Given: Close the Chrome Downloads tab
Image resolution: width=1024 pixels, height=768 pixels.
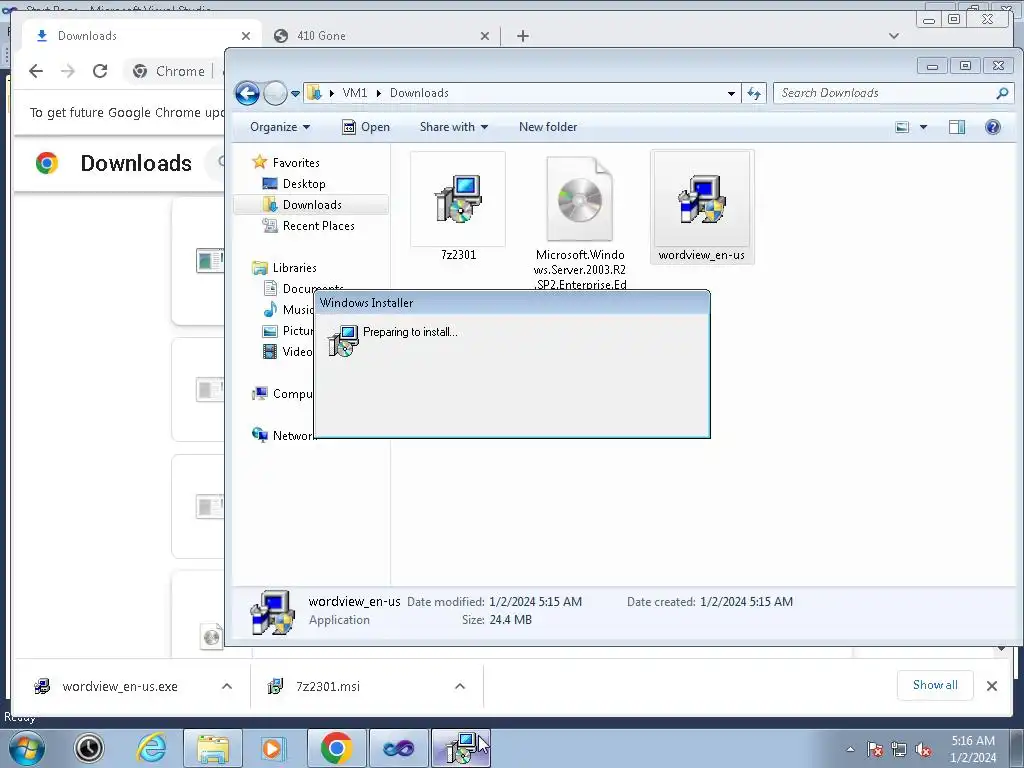Looking at the screenshot, I should click(x=246, y=37).
